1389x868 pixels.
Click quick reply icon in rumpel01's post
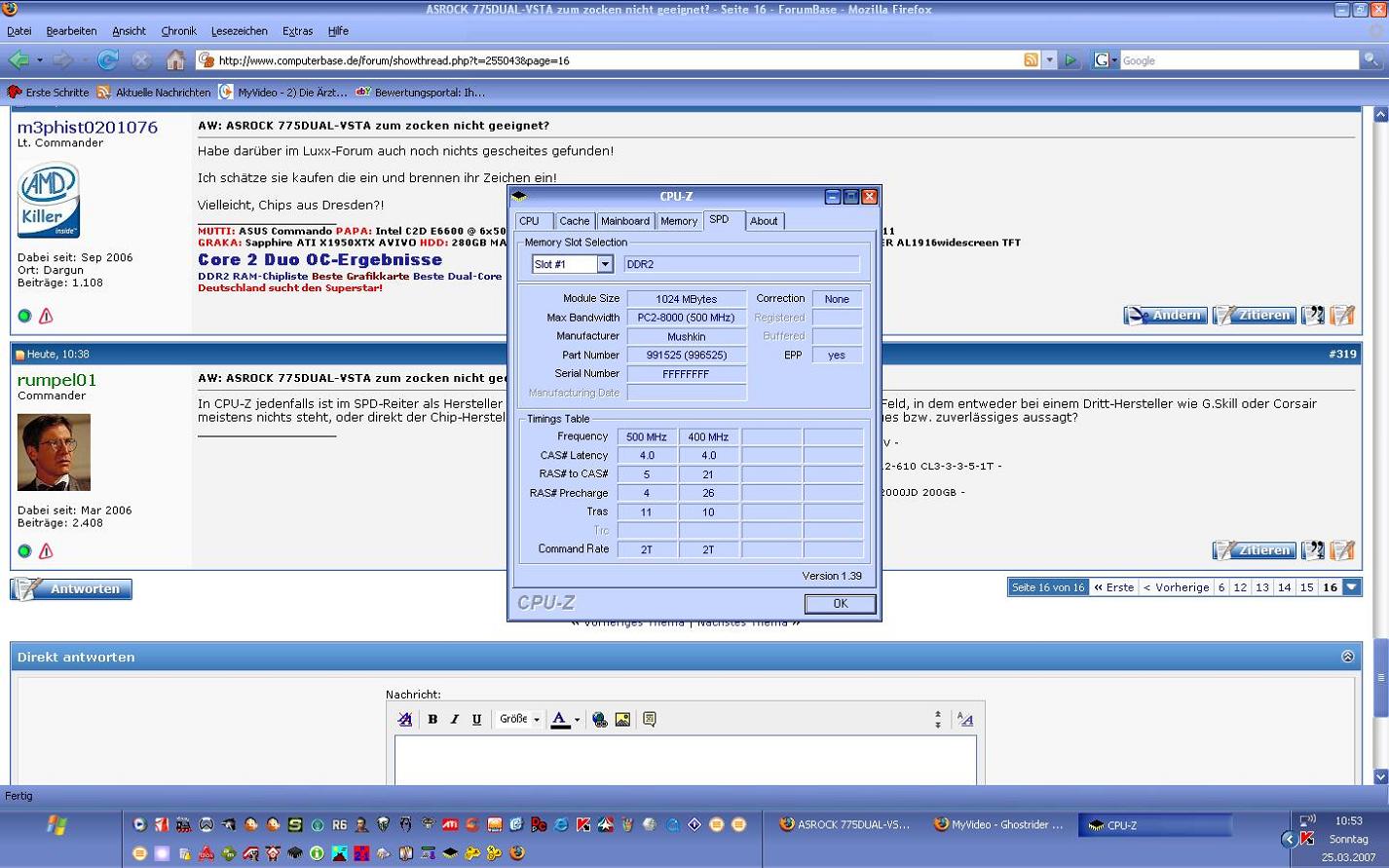click(x=1342, y=550)
